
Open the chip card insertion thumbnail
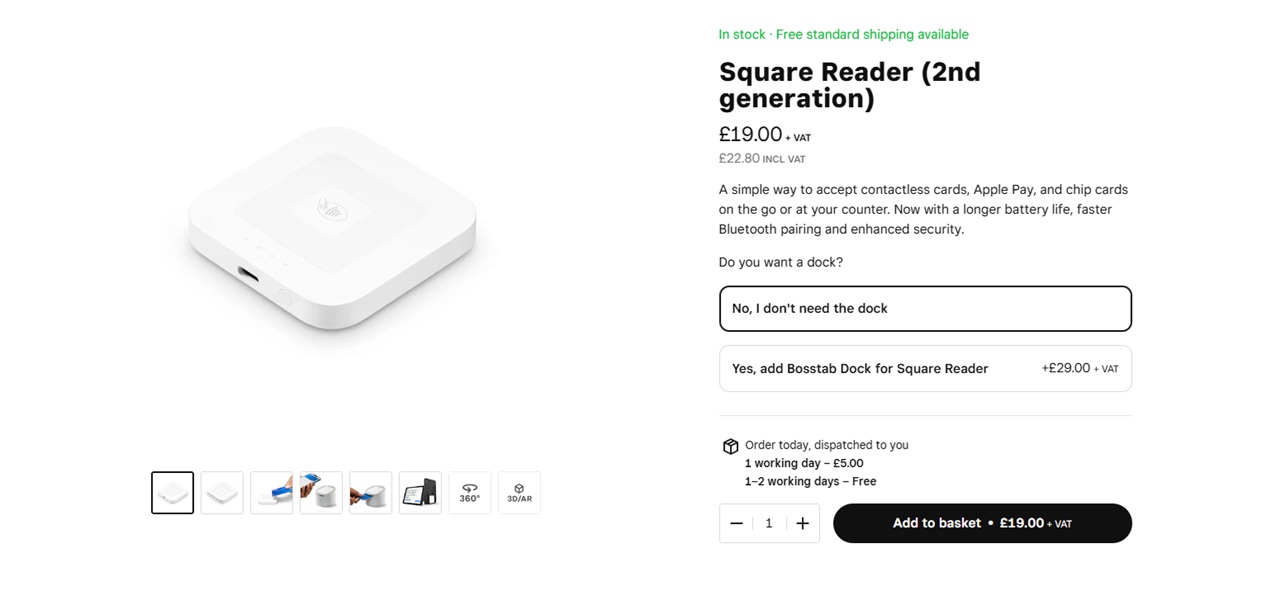[x=271, y=492]
